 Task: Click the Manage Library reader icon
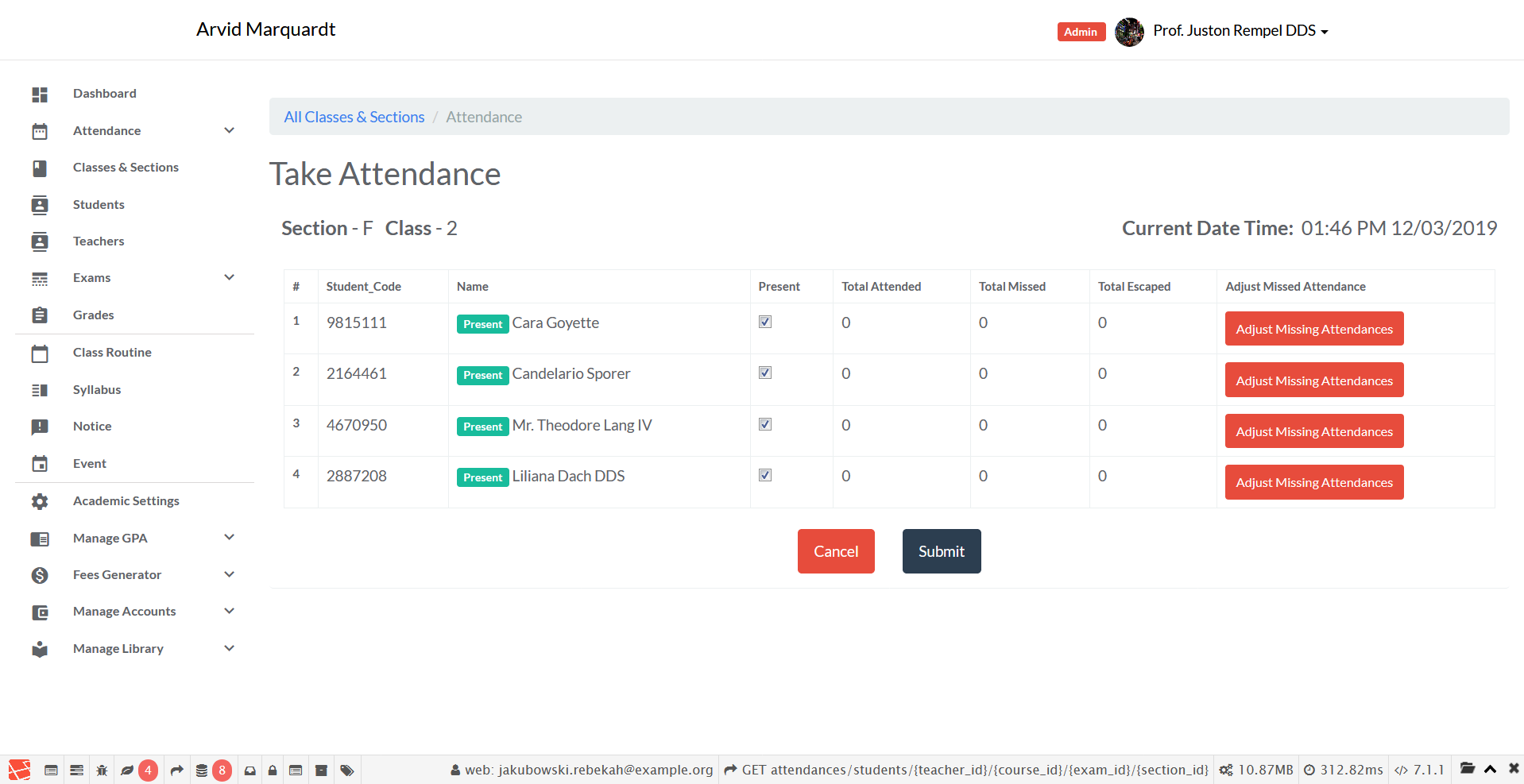40,649
